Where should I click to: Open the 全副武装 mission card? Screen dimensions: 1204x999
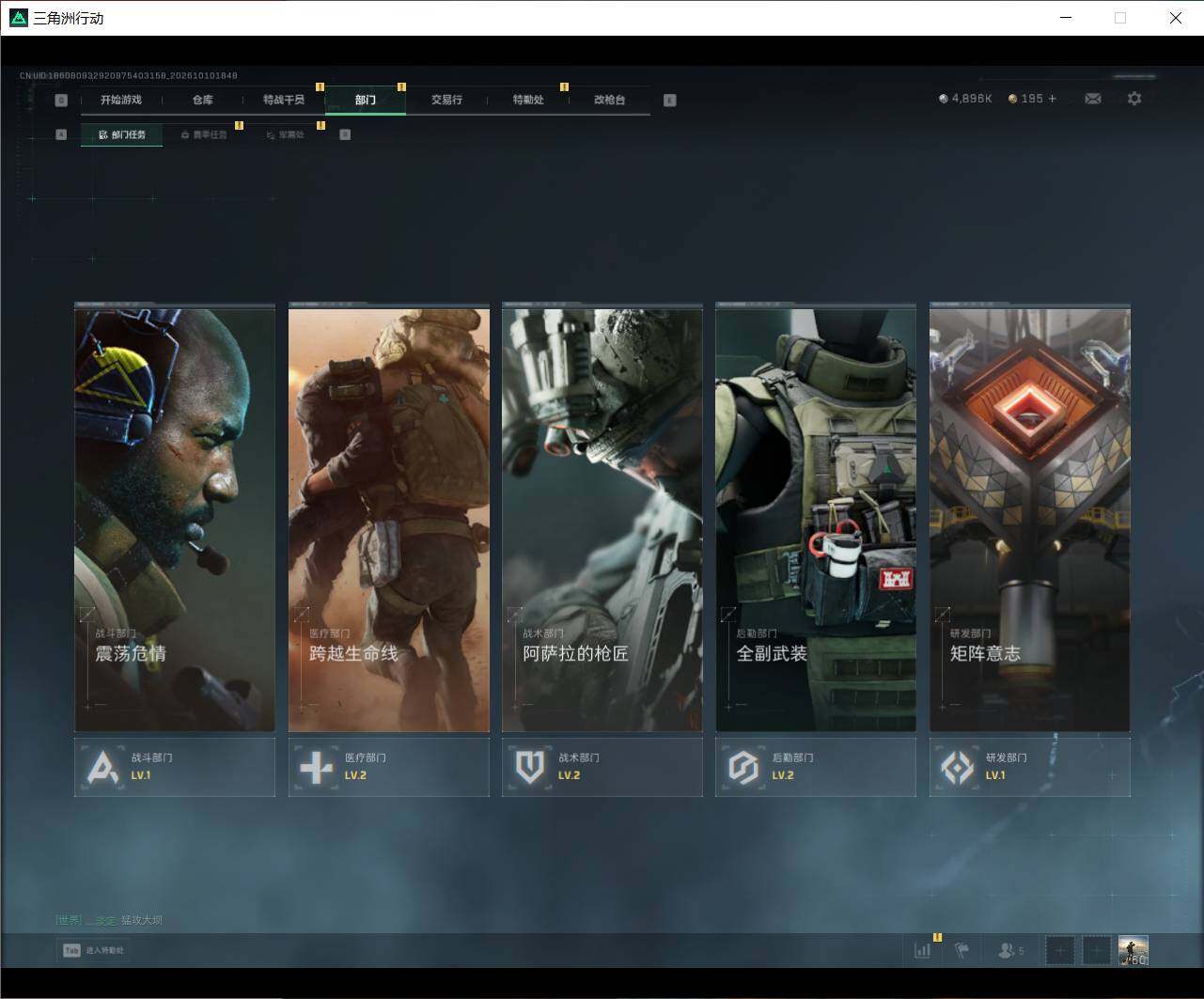pos(816,518)
